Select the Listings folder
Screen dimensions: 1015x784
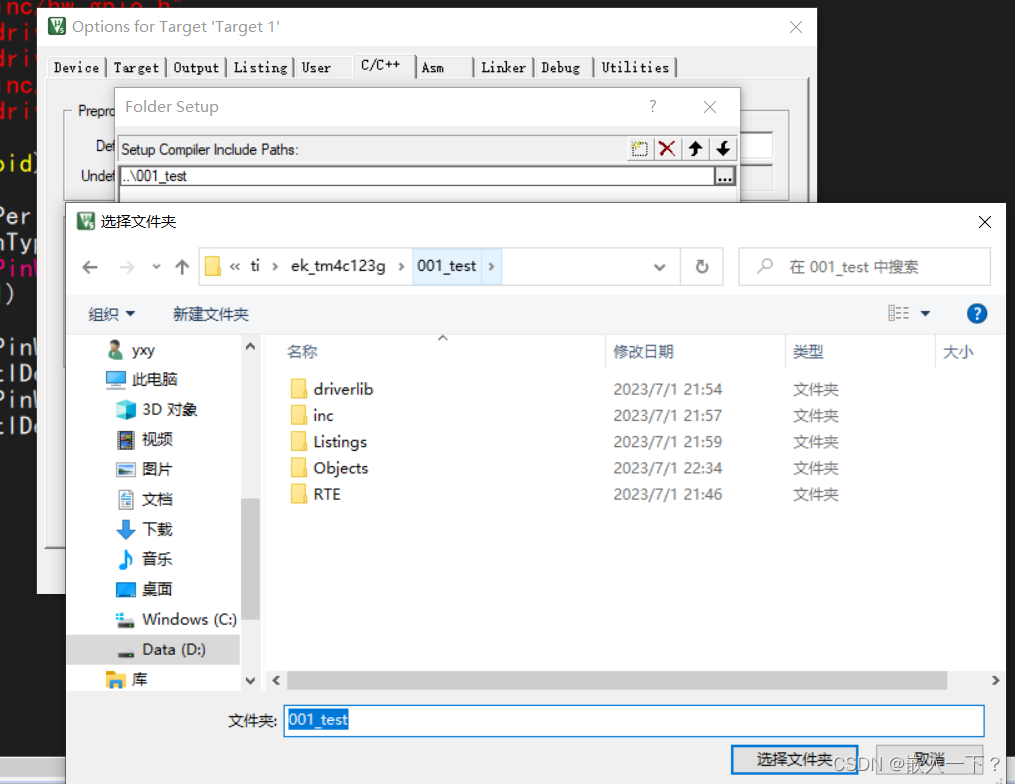click(x=329, y=442)
